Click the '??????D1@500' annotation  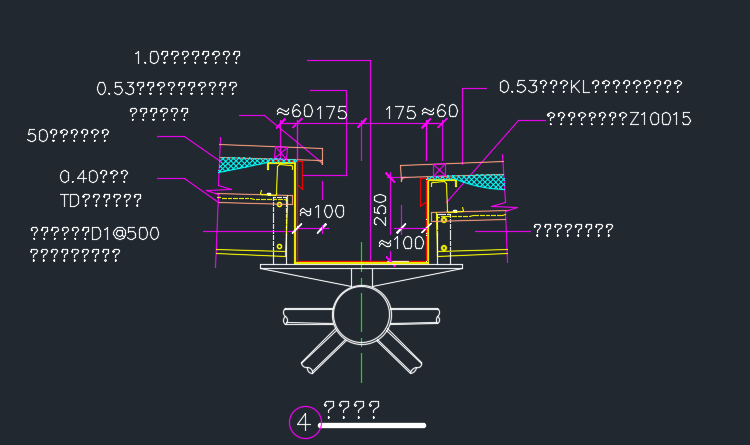95,234
